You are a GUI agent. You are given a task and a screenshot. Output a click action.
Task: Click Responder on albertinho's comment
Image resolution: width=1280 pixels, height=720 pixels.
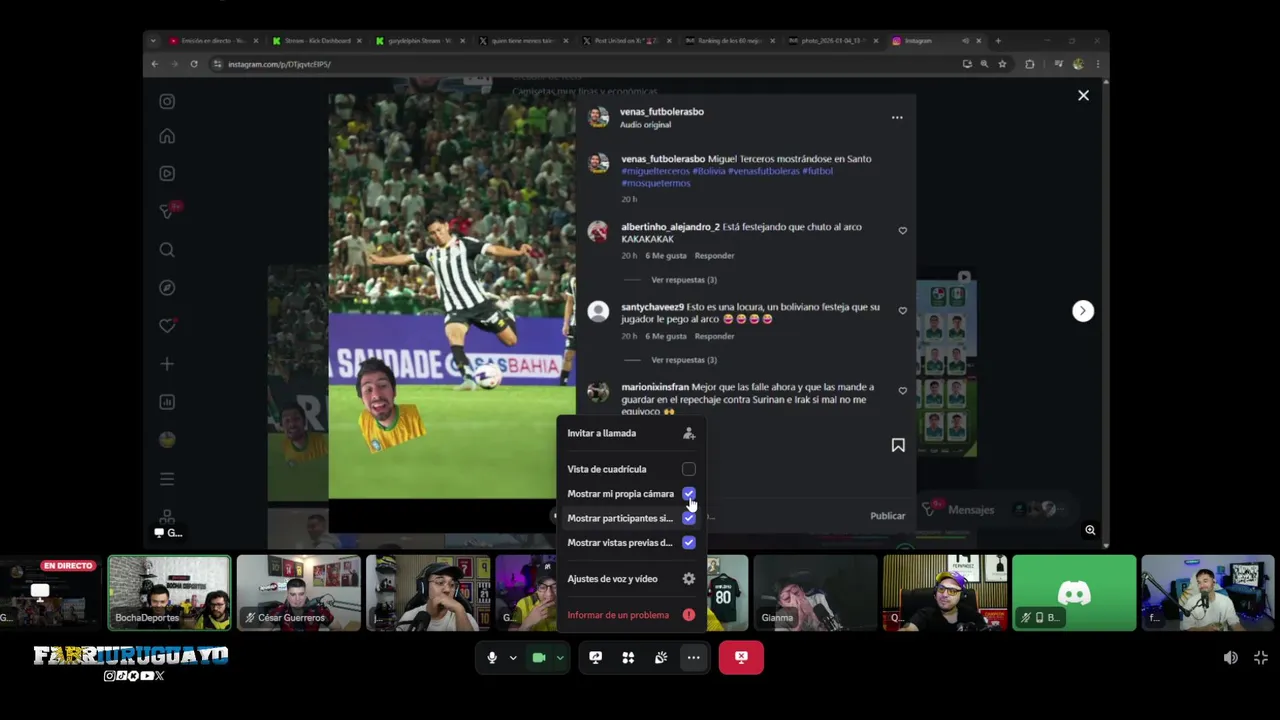pos(714,256)
